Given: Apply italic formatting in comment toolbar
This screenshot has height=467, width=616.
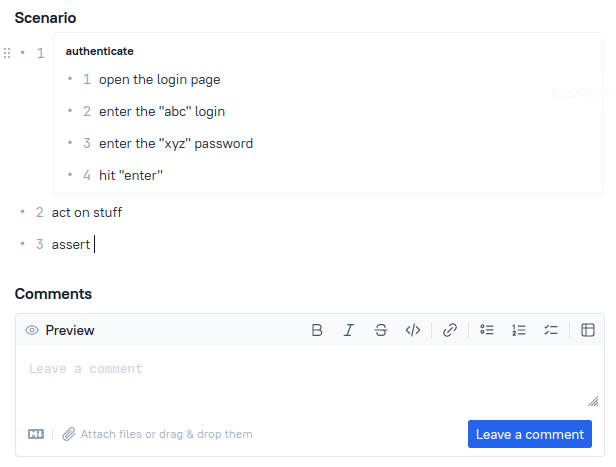Looking at the screenshot, I should click(349, 330).
